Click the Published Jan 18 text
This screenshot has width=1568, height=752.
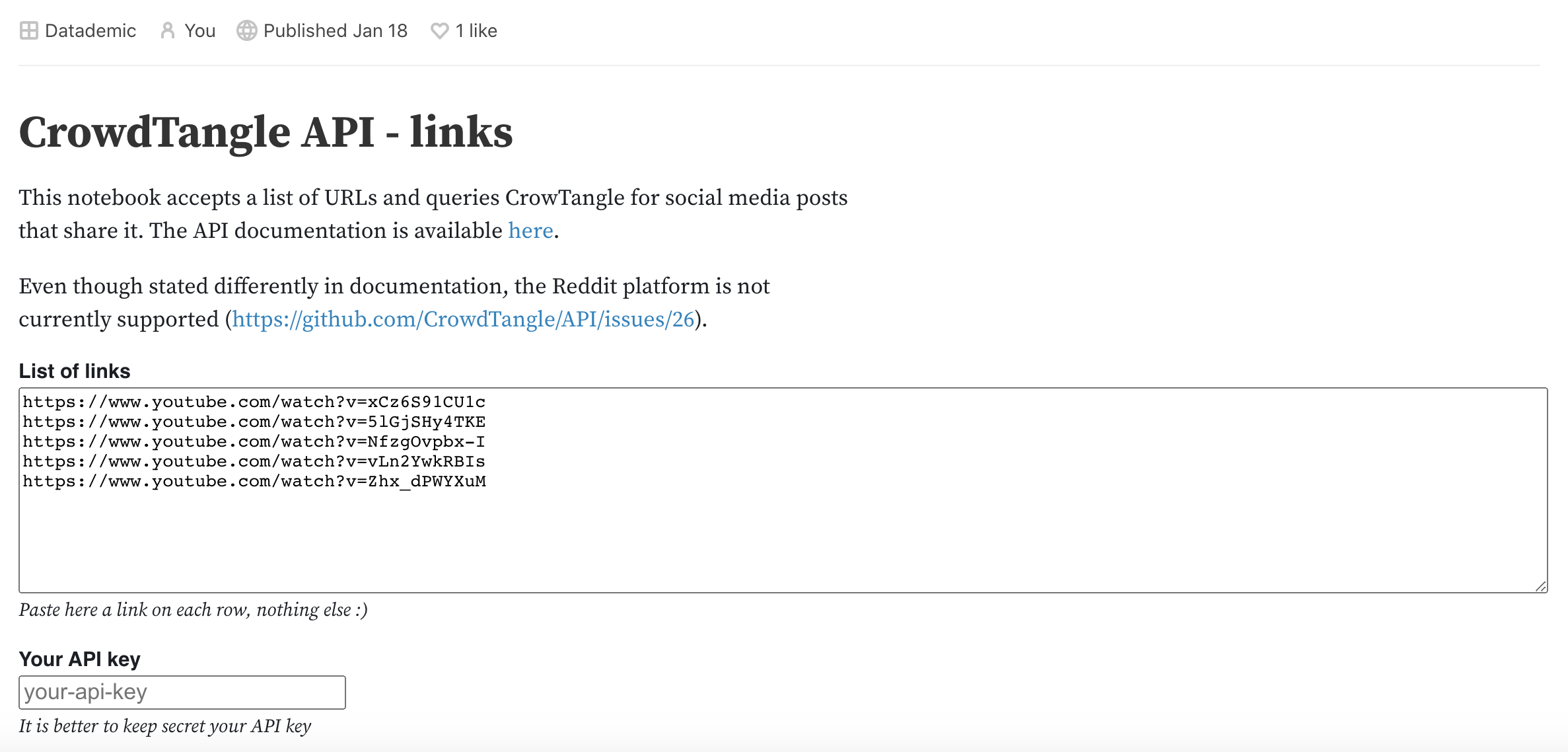click(335, 31)
